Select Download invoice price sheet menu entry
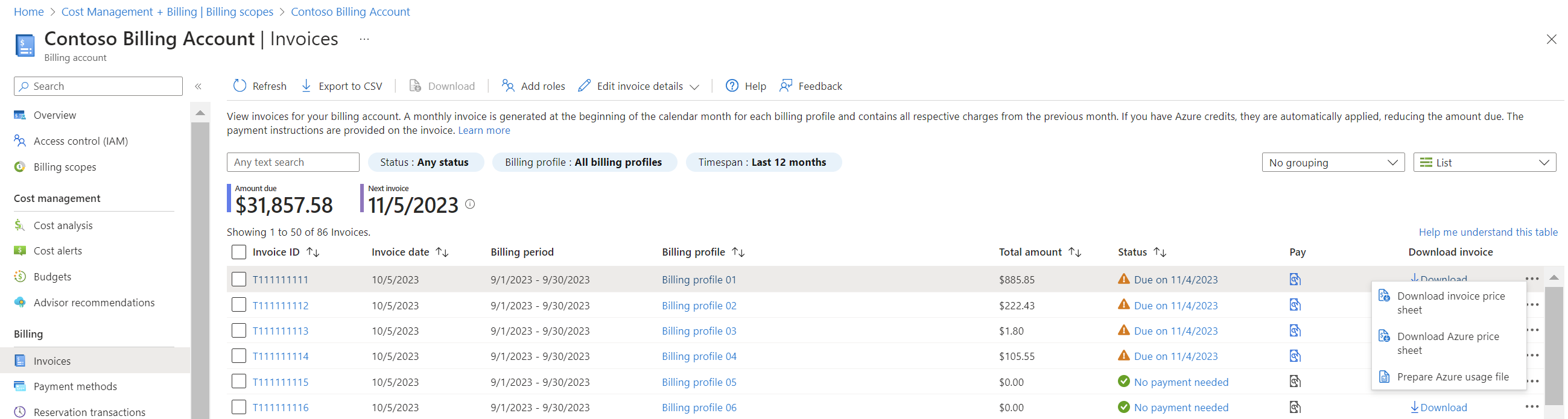Viewport: 1568px width, 419px height. point(1449,303)
